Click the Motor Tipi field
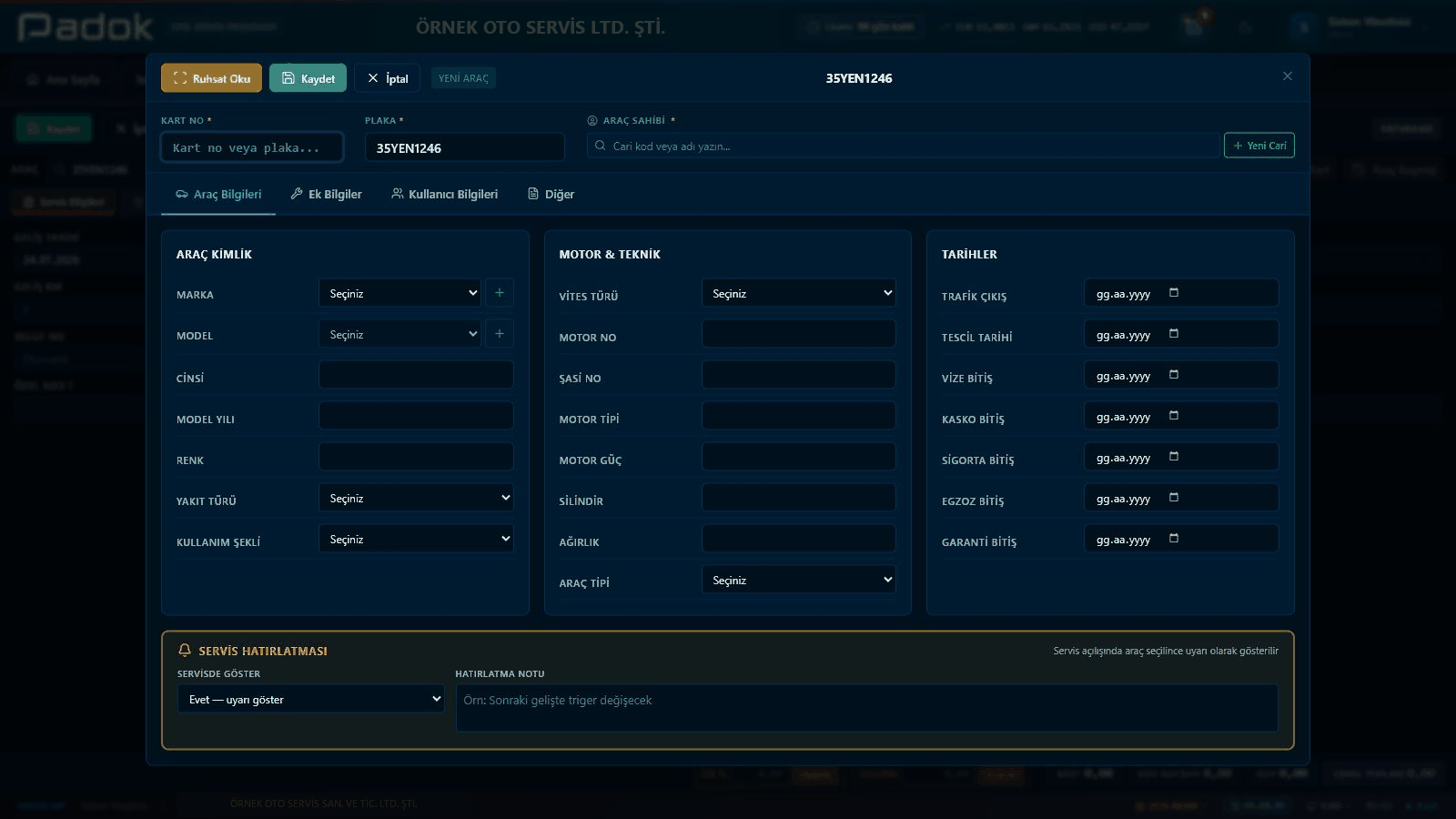Screen dimensions: 1456x819 coord(798,416)
